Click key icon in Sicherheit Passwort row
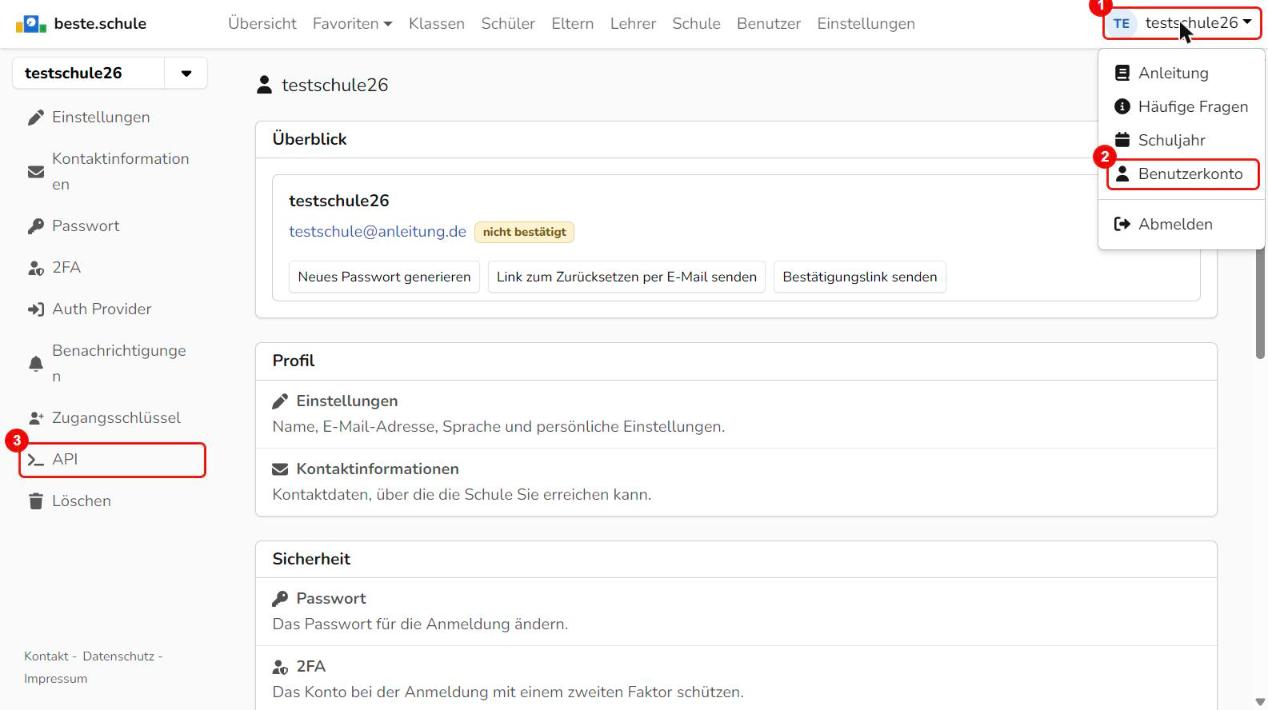This screenshot has height=710, width=1268. pos(280,599)
